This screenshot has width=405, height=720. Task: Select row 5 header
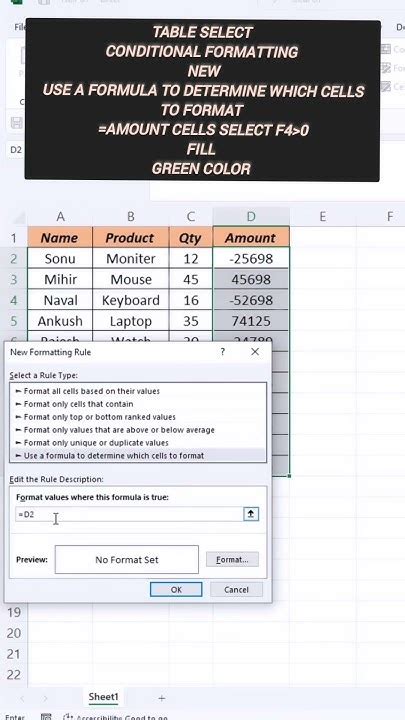13,321
